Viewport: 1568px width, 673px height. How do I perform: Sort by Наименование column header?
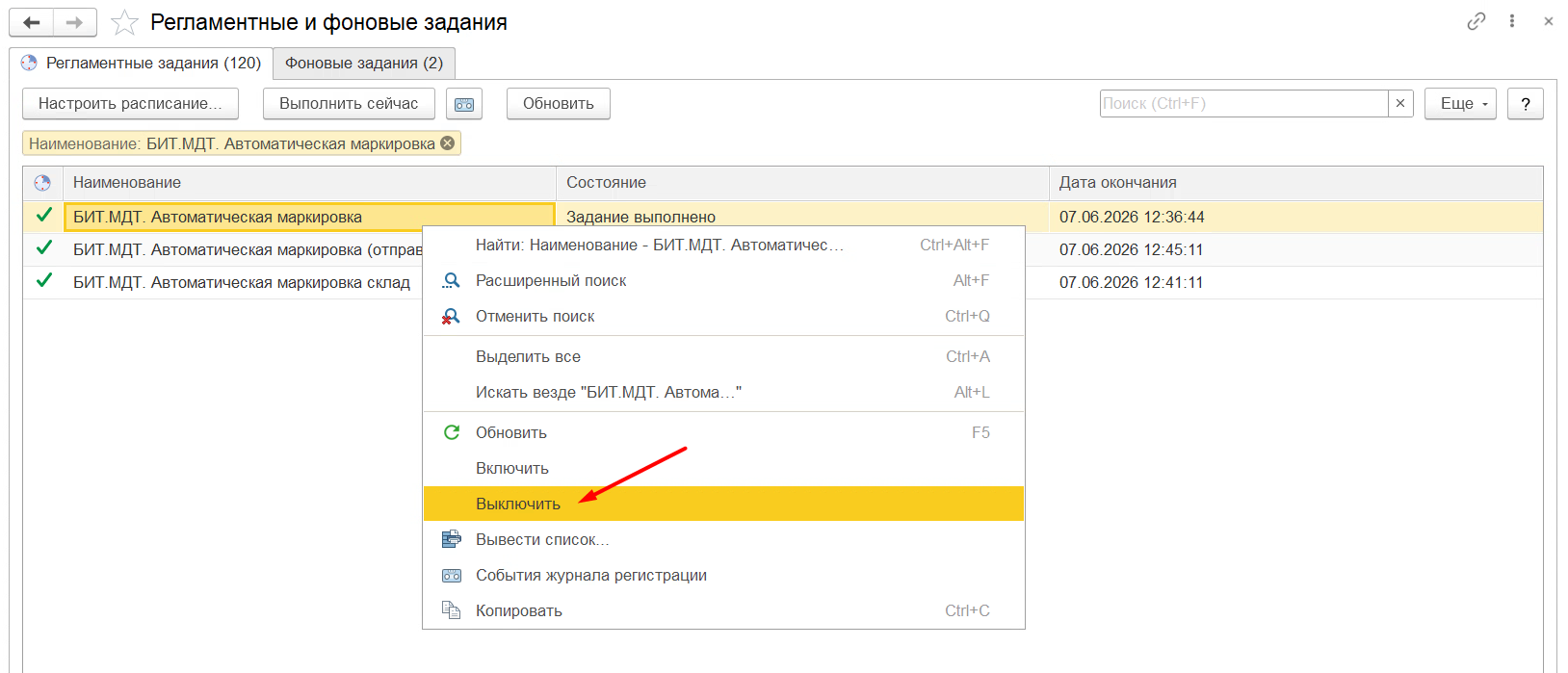pos(309,183)
